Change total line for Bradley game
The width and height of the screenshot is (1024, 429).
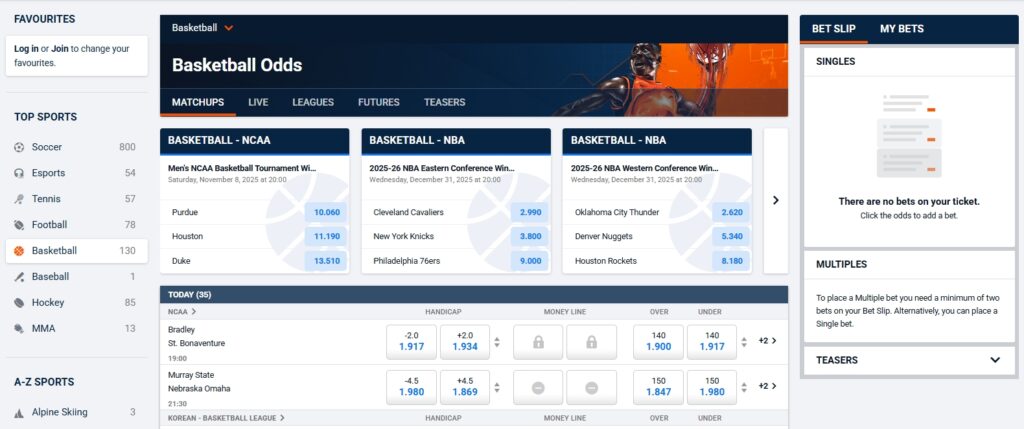pos(743,342)
